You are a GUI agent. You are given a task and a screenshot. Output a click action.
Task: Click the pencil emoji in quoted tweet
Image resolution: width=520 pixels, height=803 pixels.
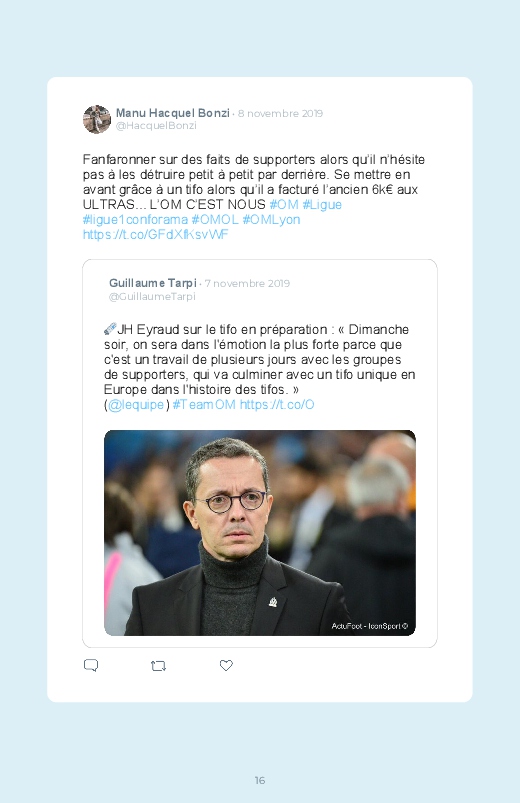coord(110,329)
